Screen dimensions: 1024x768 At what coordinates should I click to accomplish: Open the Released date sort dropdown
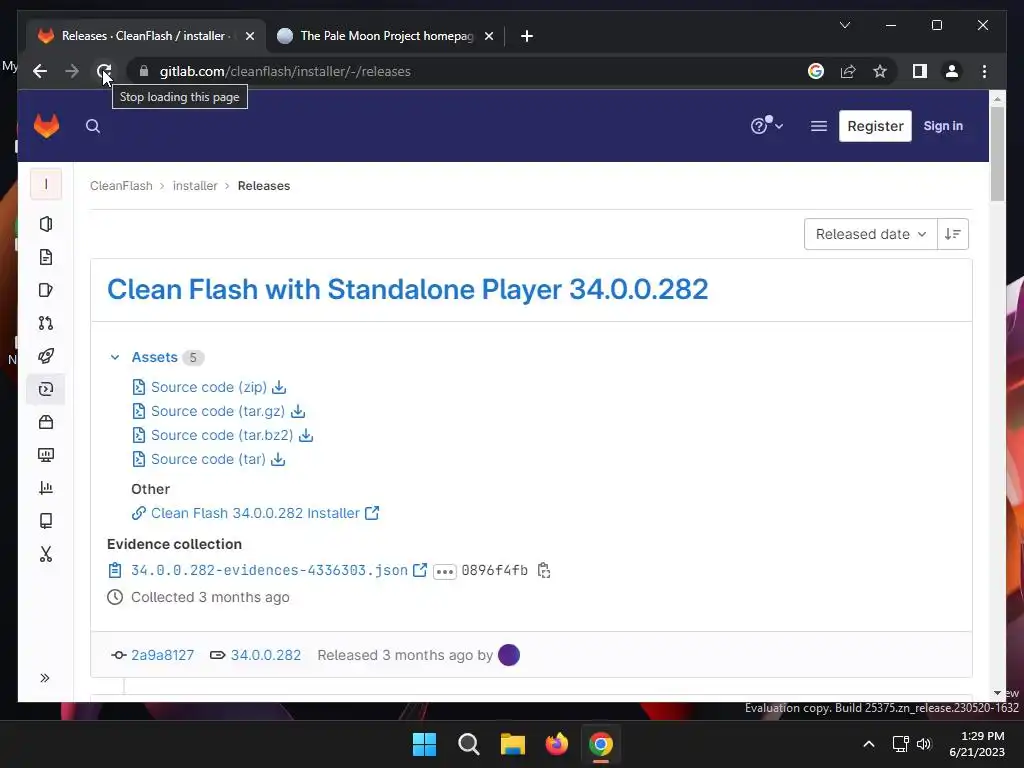(871, 234)
